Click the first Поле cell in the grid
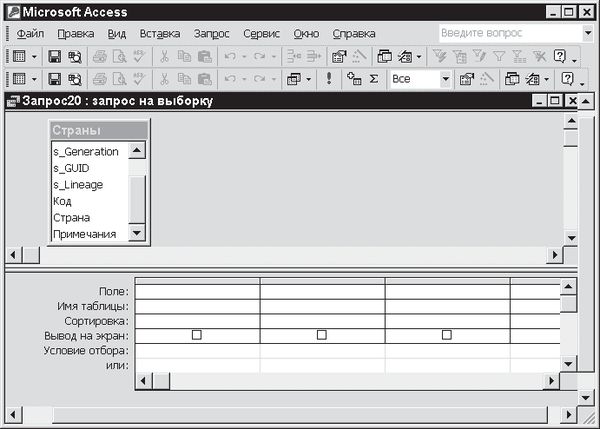 point(196,291)
